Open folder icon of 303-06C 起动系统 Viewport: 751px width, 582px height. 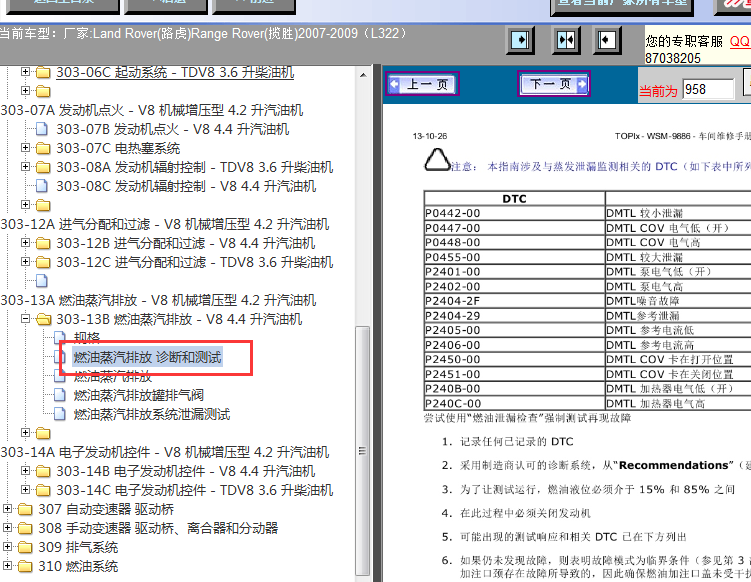pos(43,72)
